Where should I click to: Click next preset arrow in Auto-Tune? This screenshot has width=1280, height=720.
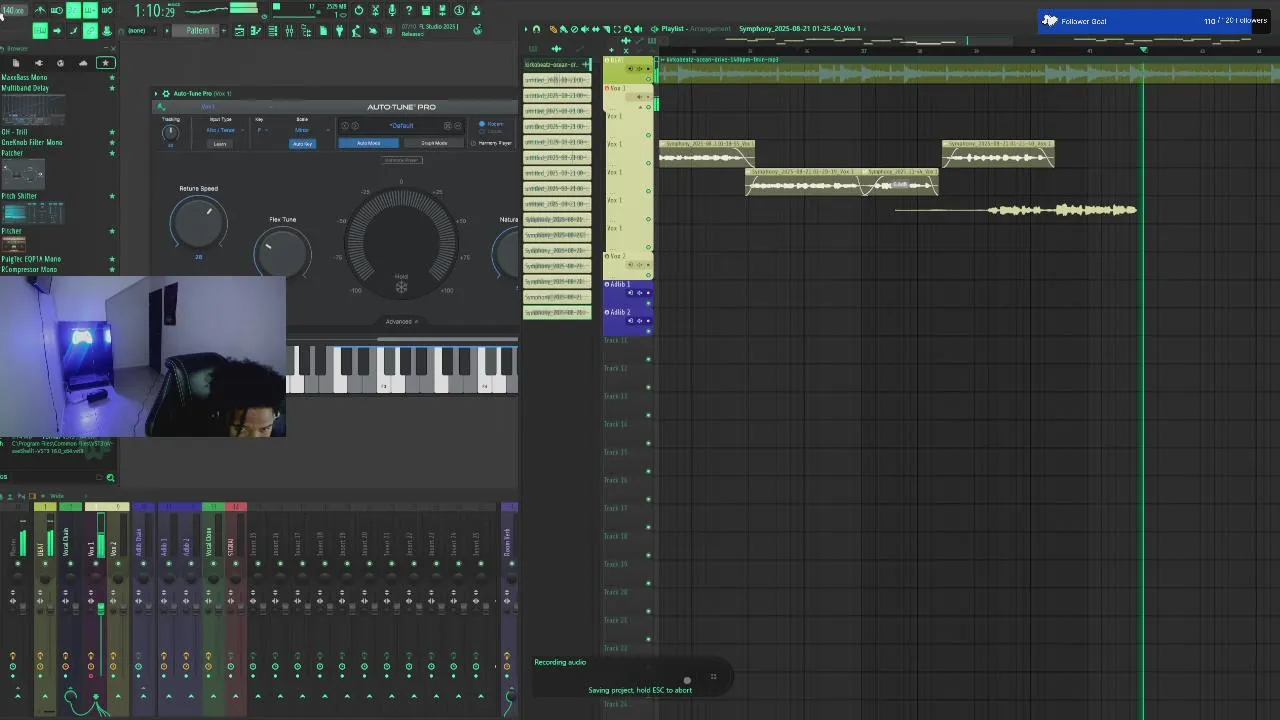click(x=355, y=126)
